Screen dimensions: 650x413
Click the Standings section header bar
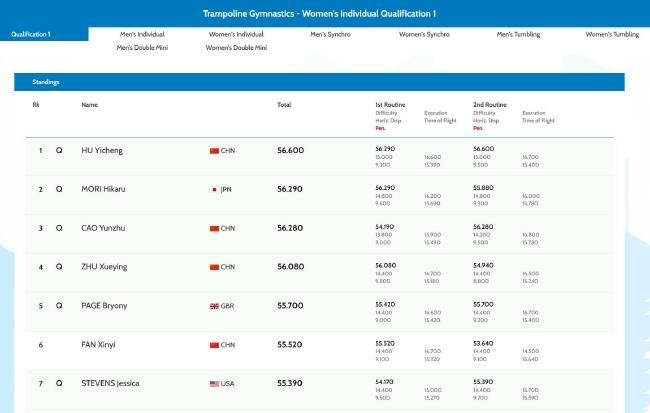pos(319,82)
